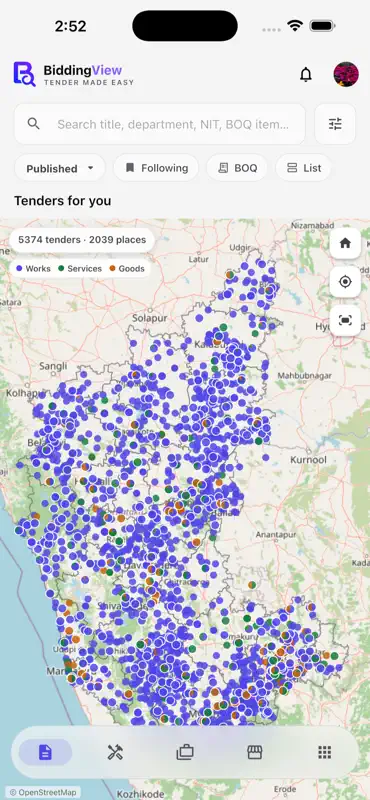Screen dimensions: 370x800
Task: Open the grid more-apps tab
Action: (x=325, y=752)
